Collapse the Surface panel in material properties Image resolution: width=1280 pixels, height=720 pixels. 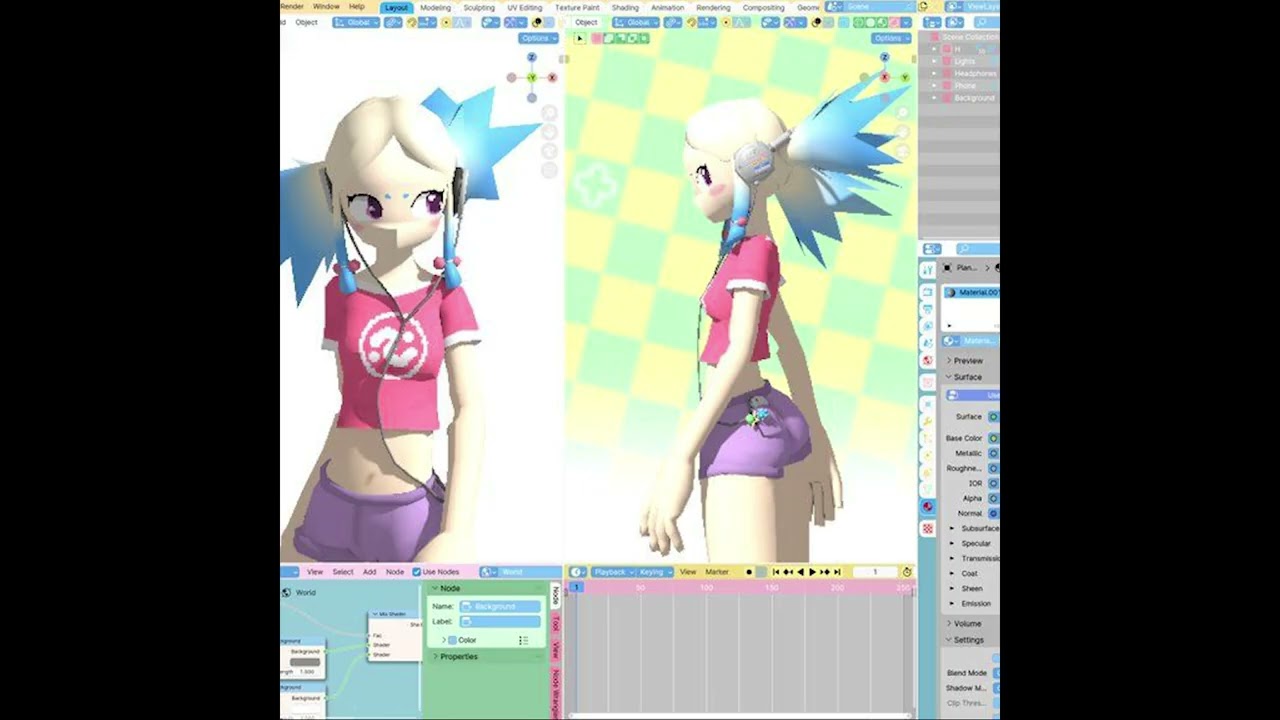point(968,377)
